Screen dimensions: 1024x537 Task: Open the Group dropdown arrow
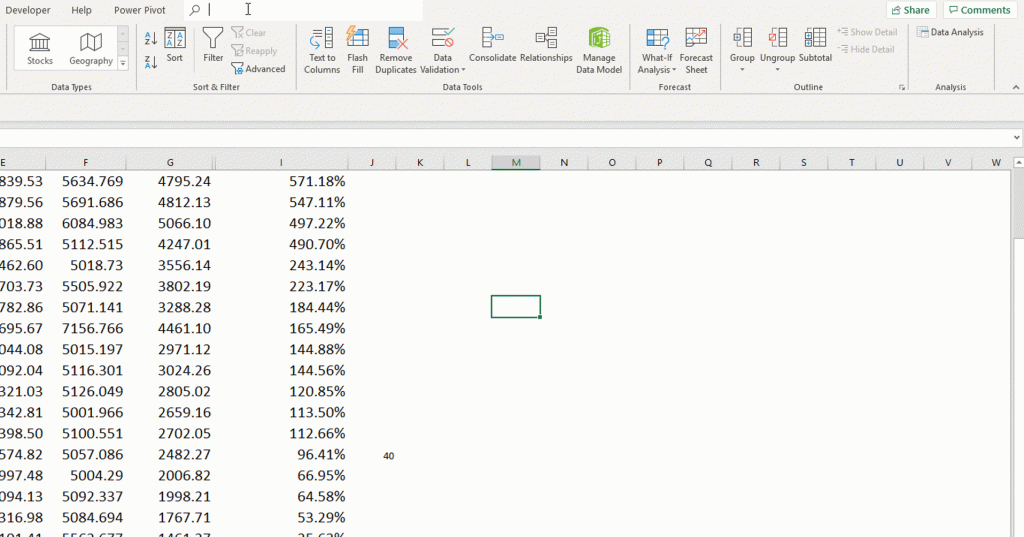point(742,69)
